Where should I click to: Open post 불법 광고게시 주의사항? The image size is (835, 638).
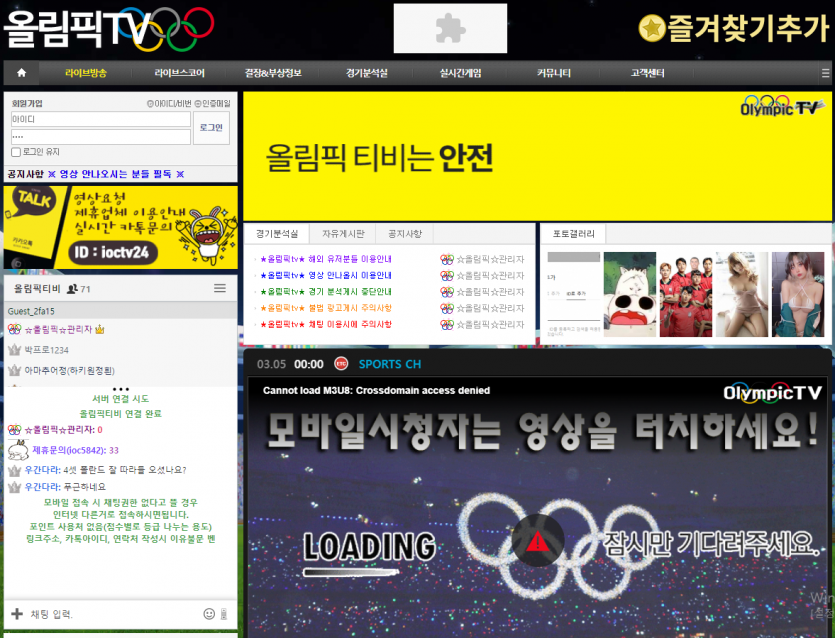325,308
